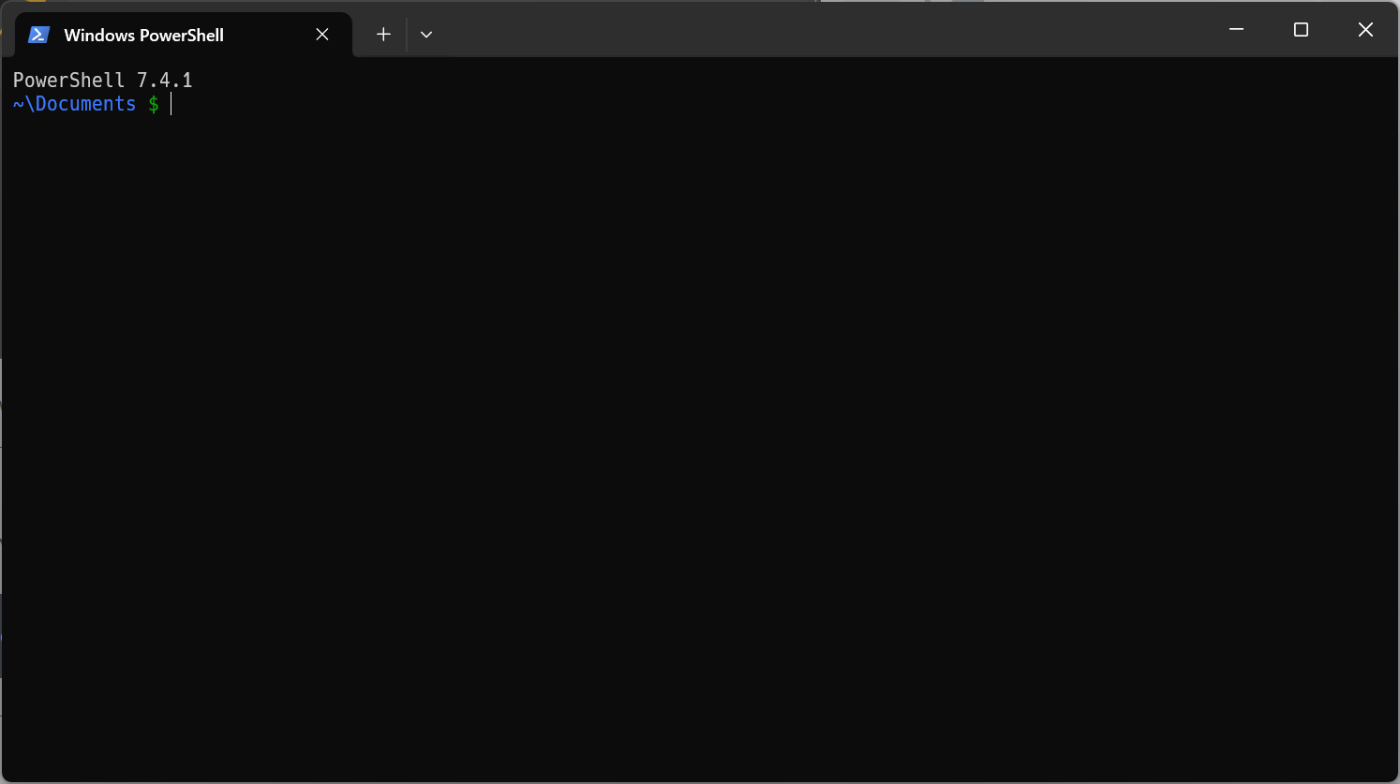
Task: Minimize the terminal window
Action: coord(1236,30)
